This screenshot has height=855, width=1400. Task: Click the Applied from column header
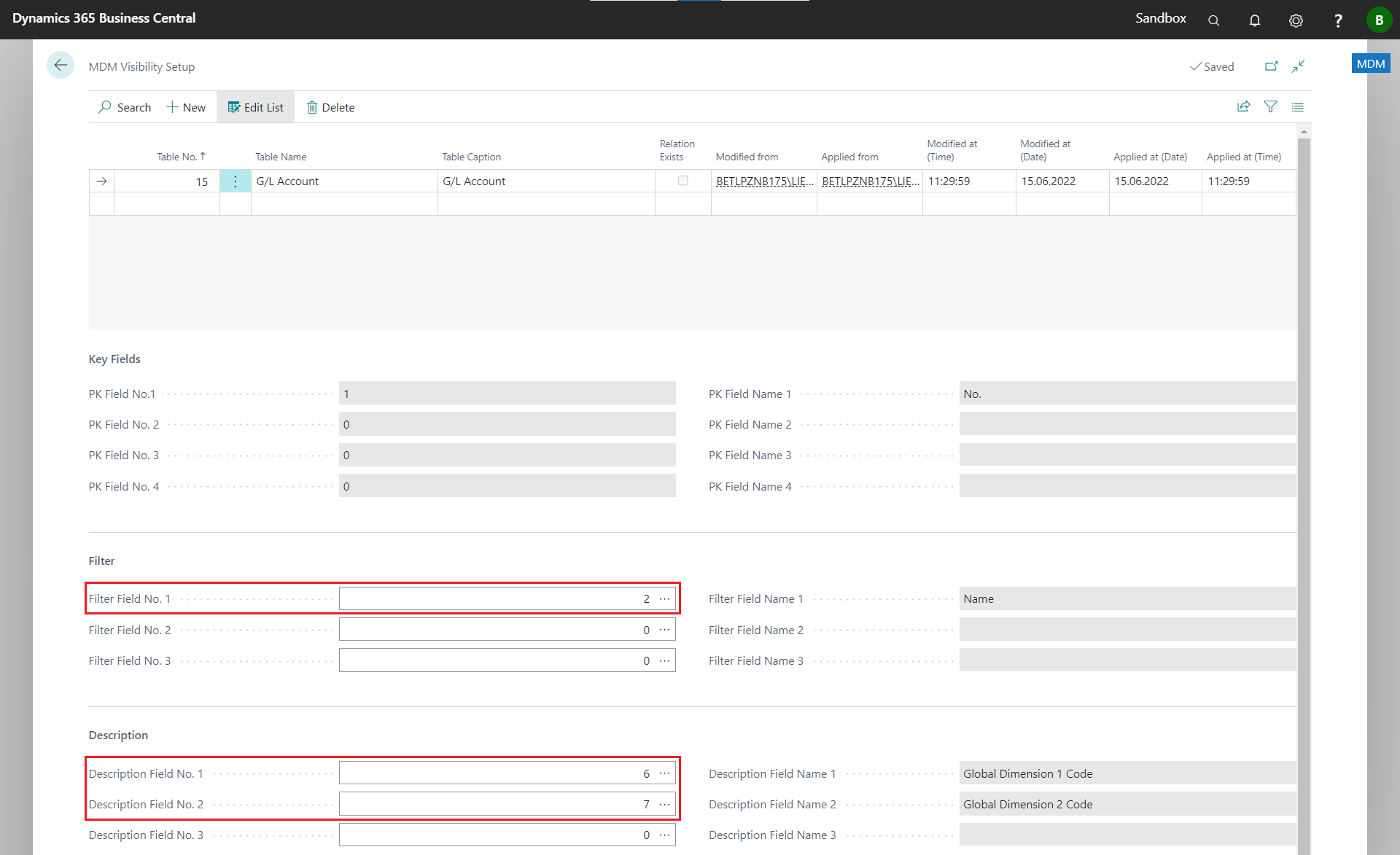pos(849,157)
